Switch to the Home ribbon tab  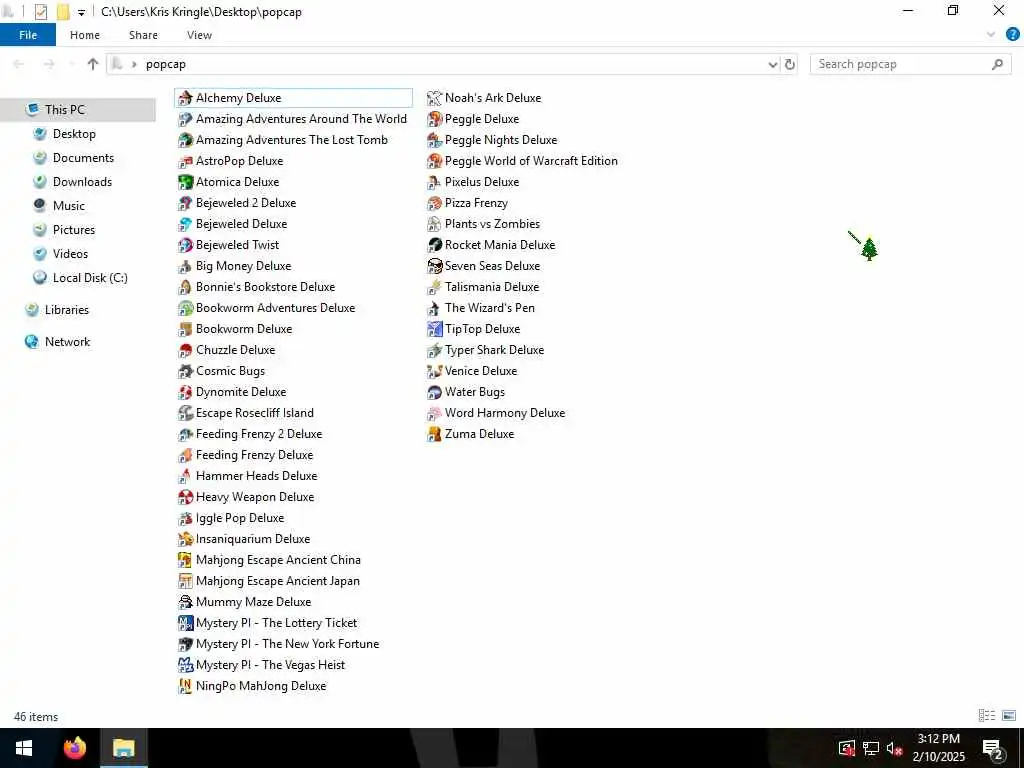point(85,35)
